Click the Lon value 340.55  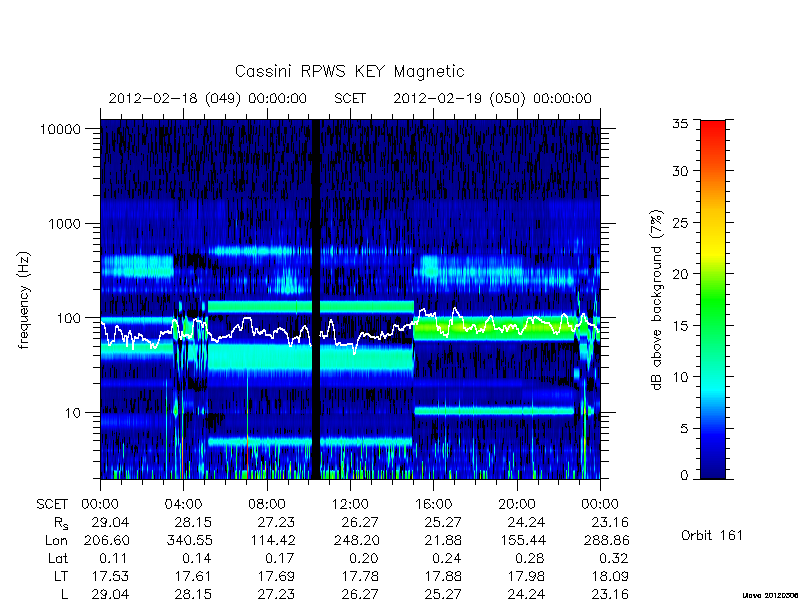point(189,541)
